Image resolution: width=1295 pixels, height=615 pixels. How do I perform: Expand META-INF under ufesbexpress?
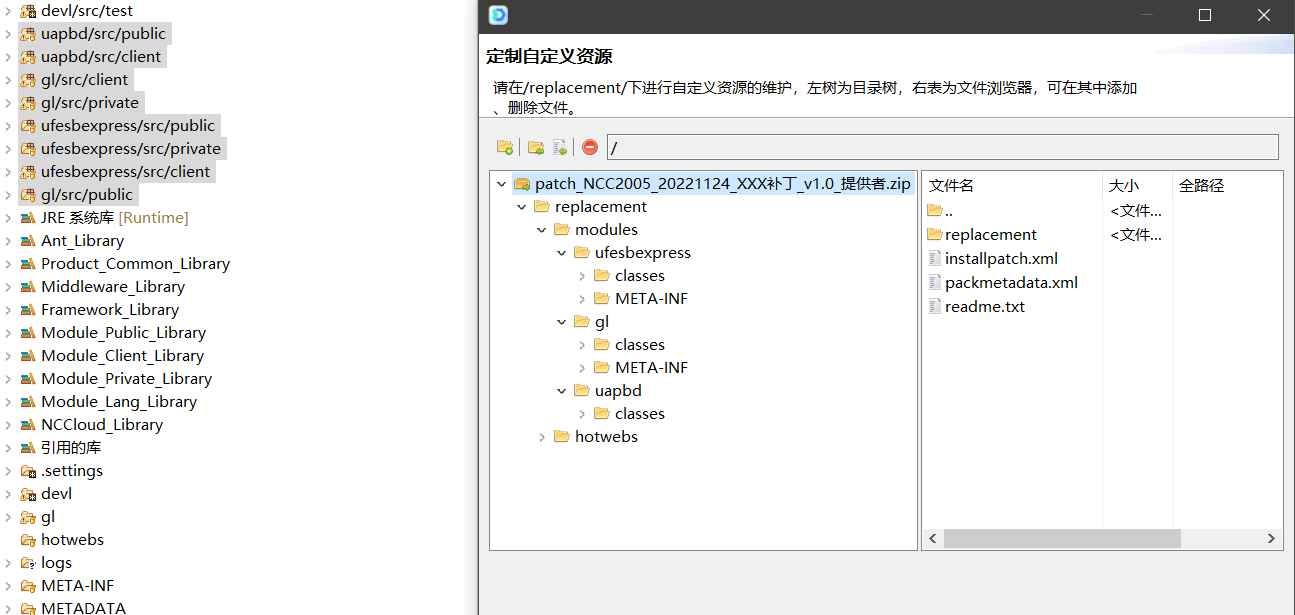click(582, 299)
